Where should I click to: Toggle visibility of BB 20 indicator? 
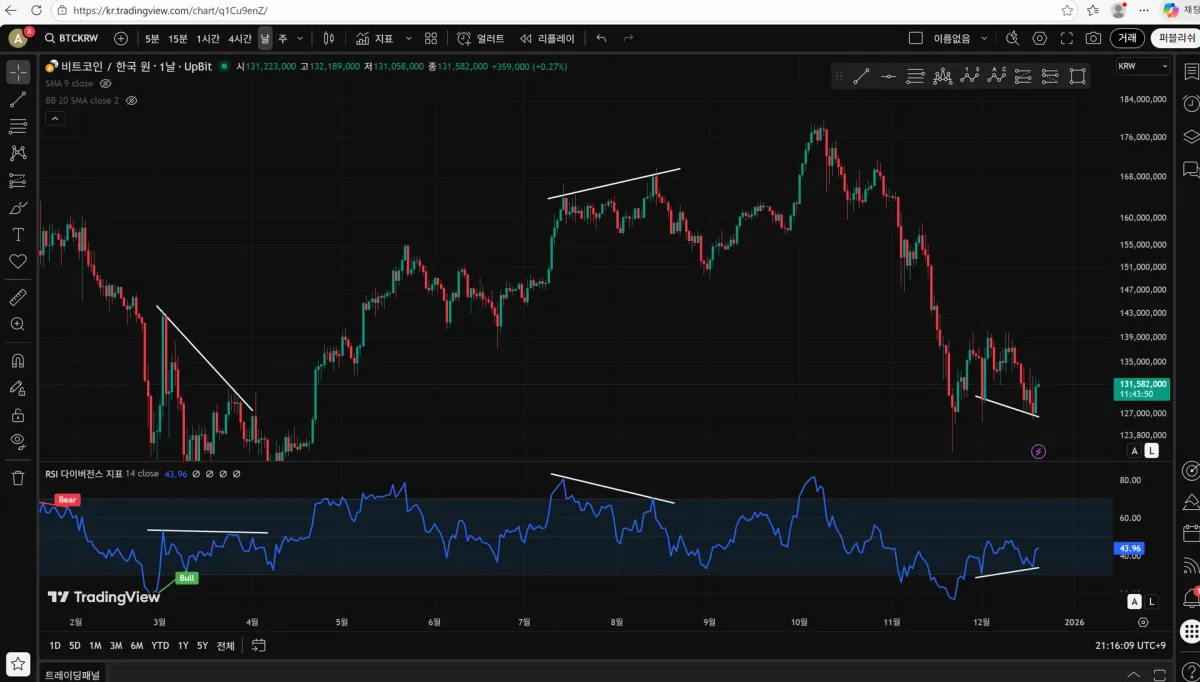[131, 101]
